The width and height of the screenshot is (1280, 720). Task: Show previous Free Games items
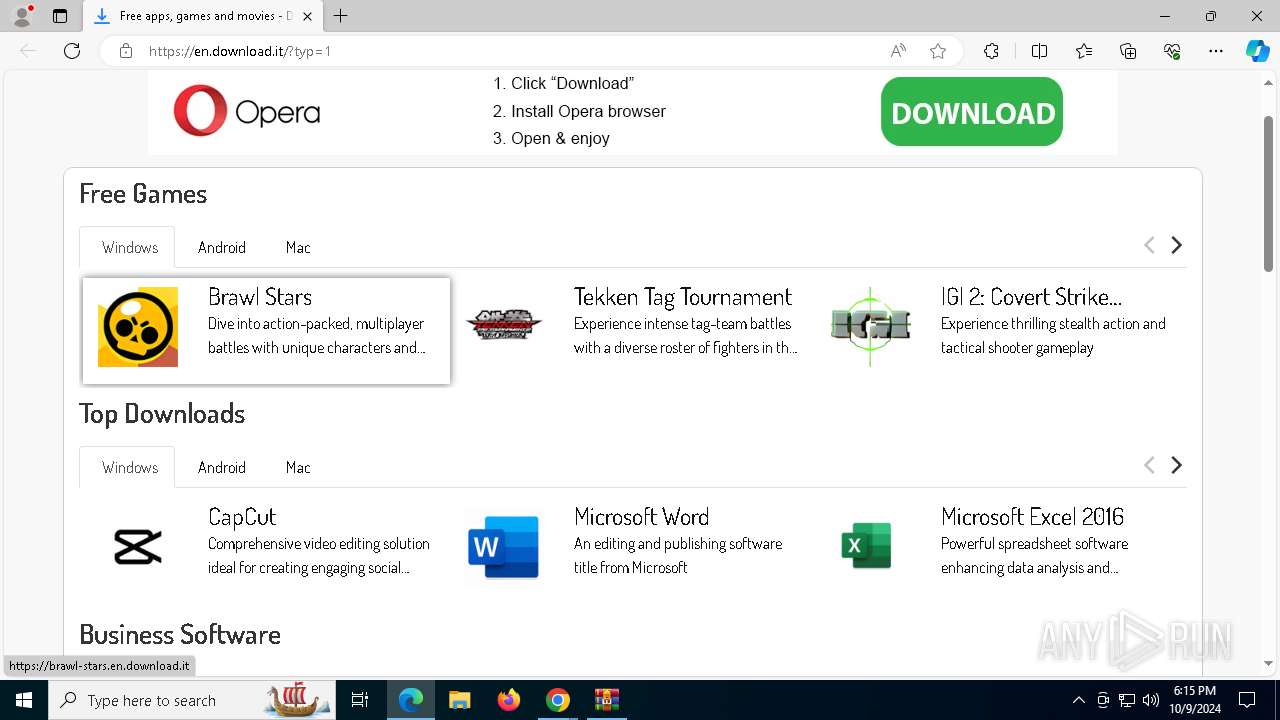click(1149, 245)
